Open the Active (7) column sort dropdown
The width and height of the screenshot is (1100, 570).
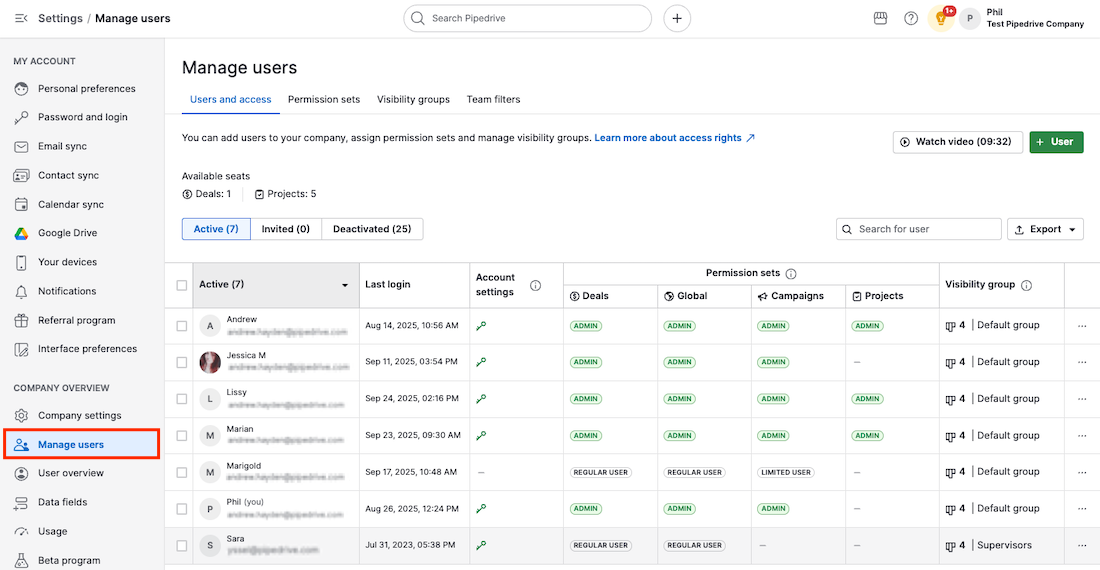point(345,285)
